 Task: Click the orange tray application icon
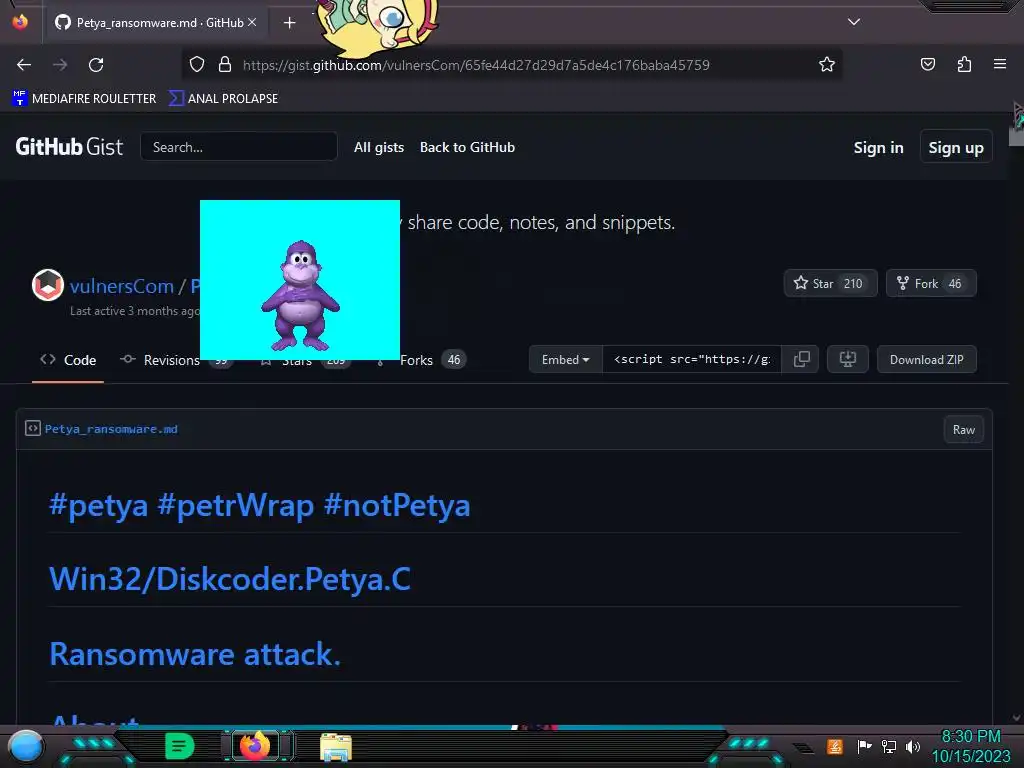click(x=834, y=746)
